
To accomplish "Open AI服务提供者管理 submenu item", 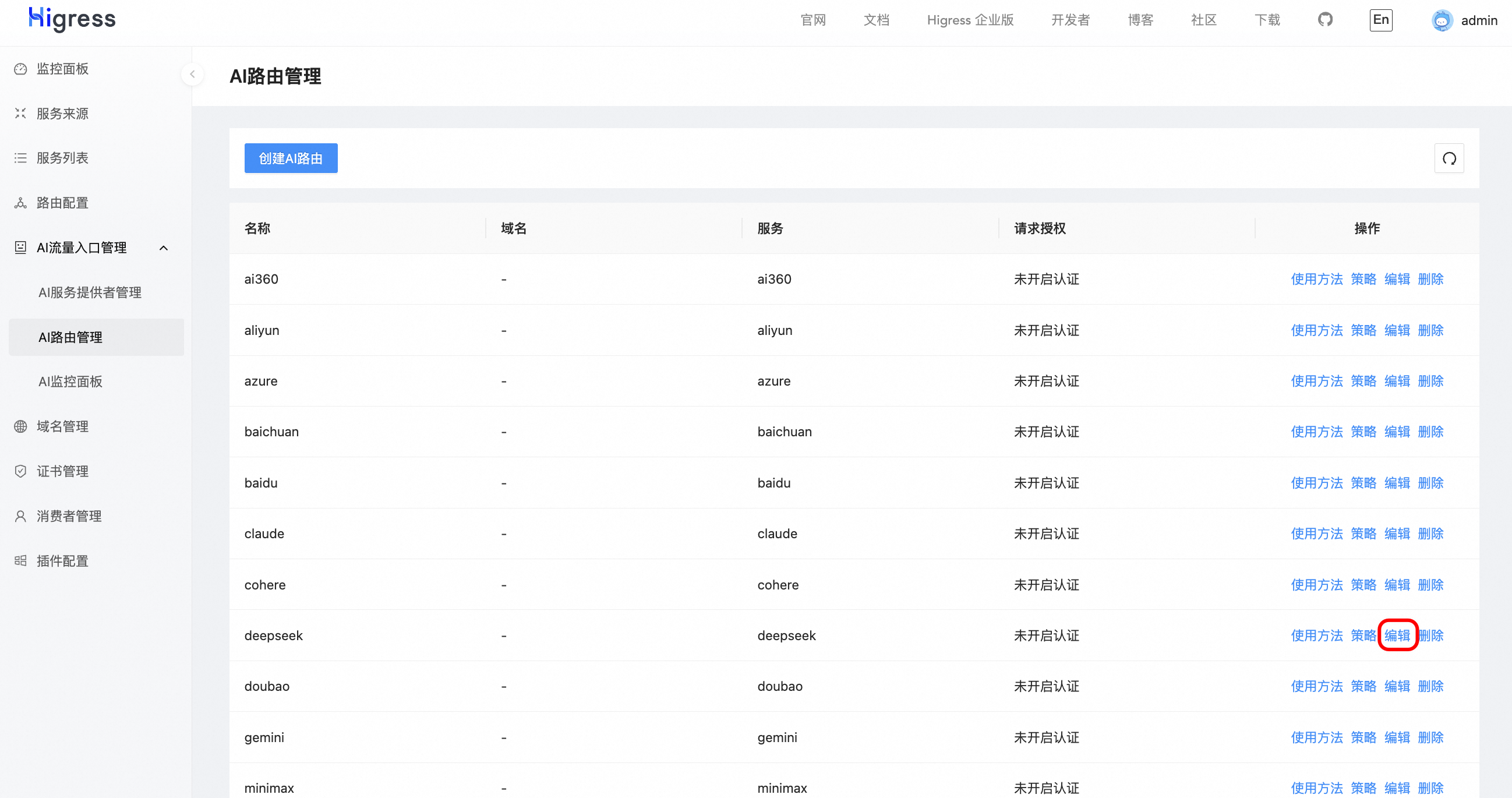I will [x=90, y=292].
